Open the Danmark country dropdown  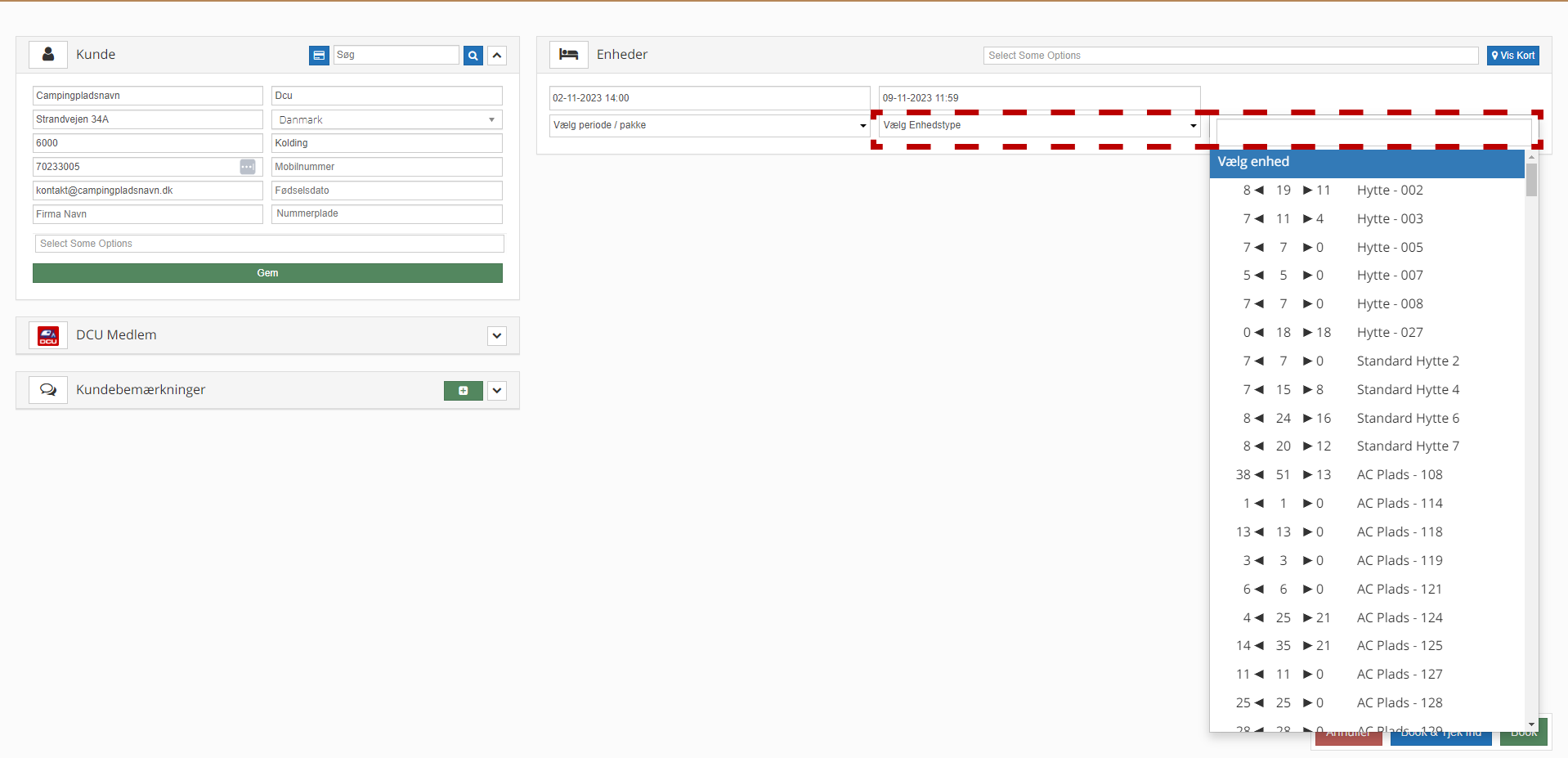click(387, 120)
